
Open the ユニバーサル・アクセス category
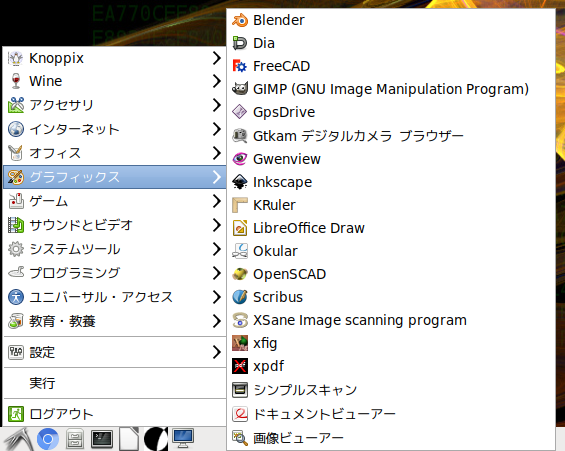pyautogui.click(x=115, y=297)
